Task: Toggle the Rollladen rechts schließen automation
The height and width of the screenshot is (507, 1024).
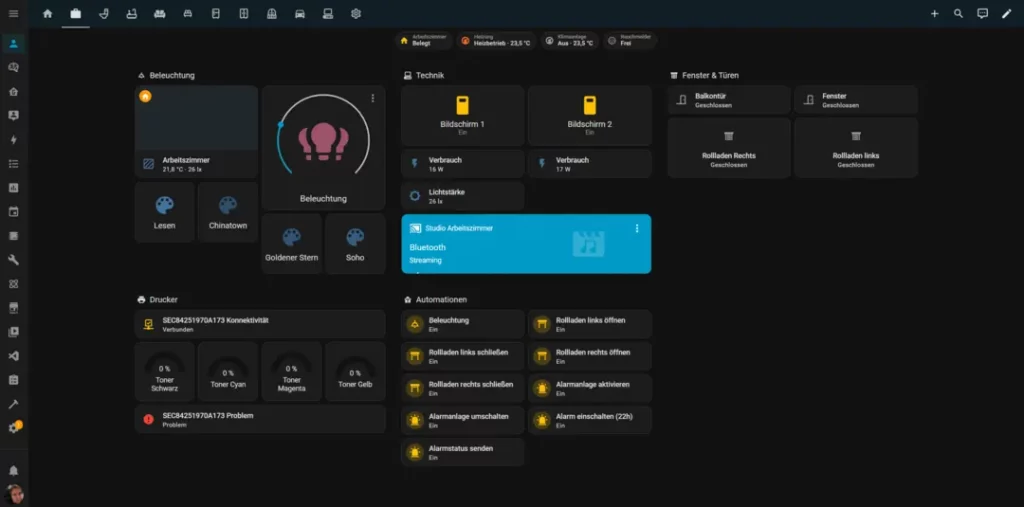Action: click(462, 388)
